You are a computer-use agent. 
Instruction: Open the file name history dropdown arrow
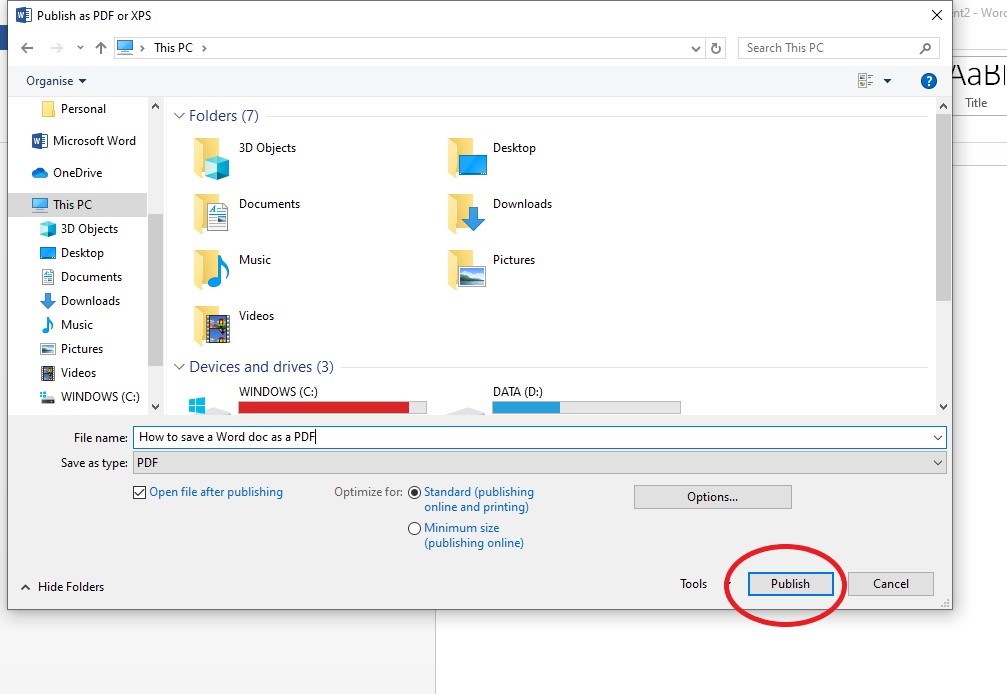tap(937, 437)
